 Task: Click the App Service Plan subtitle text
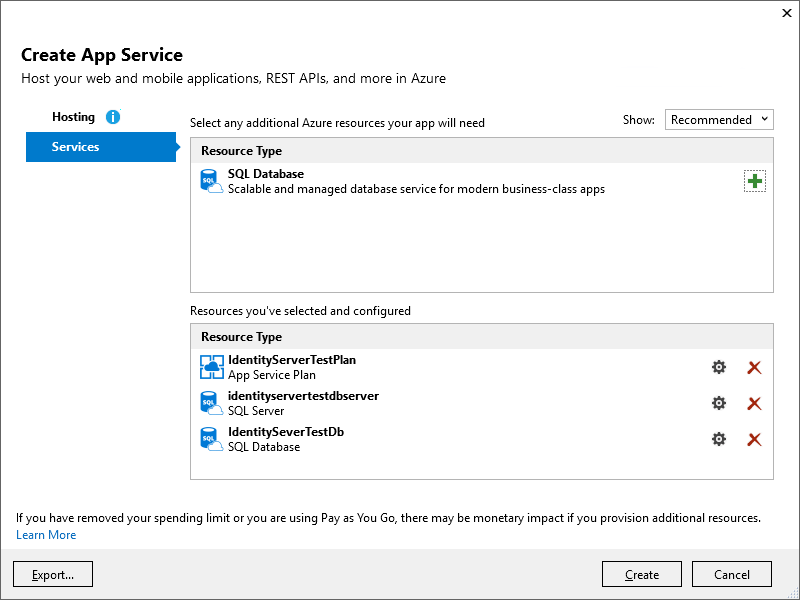[x=272, y=375]
